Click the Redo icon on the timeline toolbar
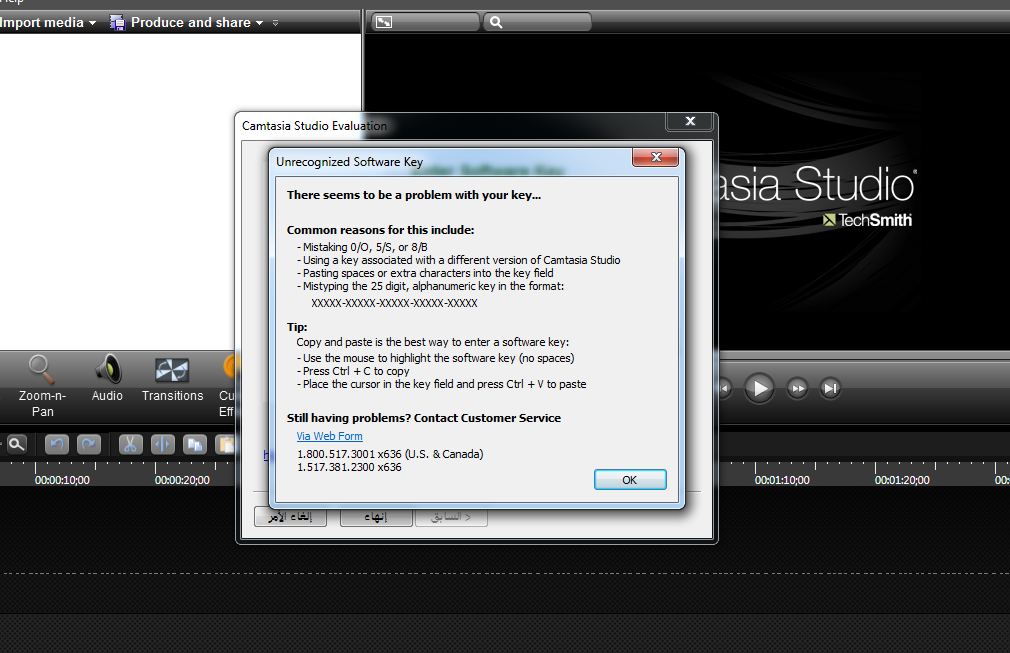 click(x=89, y=444)
